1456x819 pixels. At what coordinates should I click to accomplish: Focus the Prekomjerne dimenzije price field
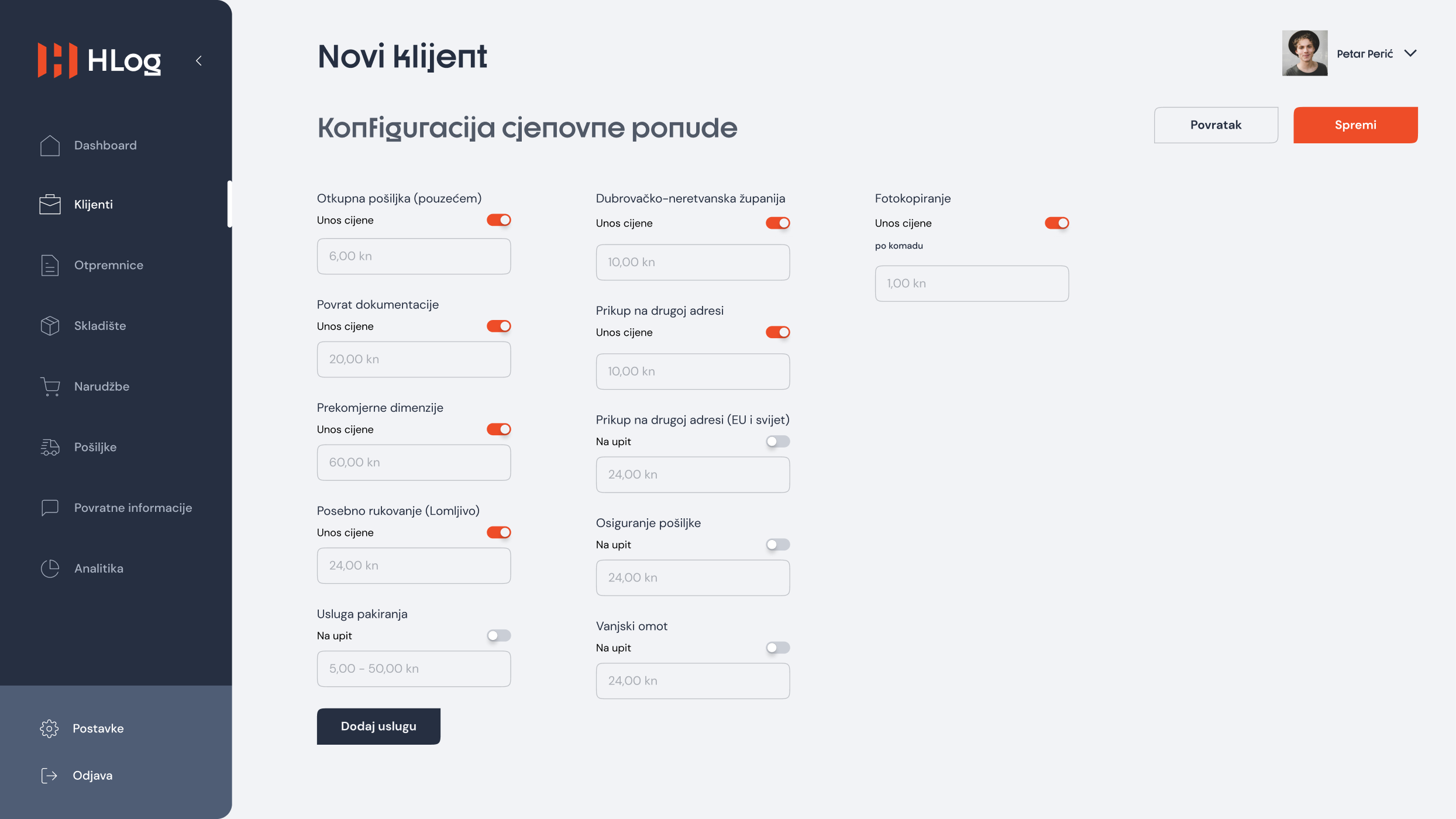click(414, 462)
